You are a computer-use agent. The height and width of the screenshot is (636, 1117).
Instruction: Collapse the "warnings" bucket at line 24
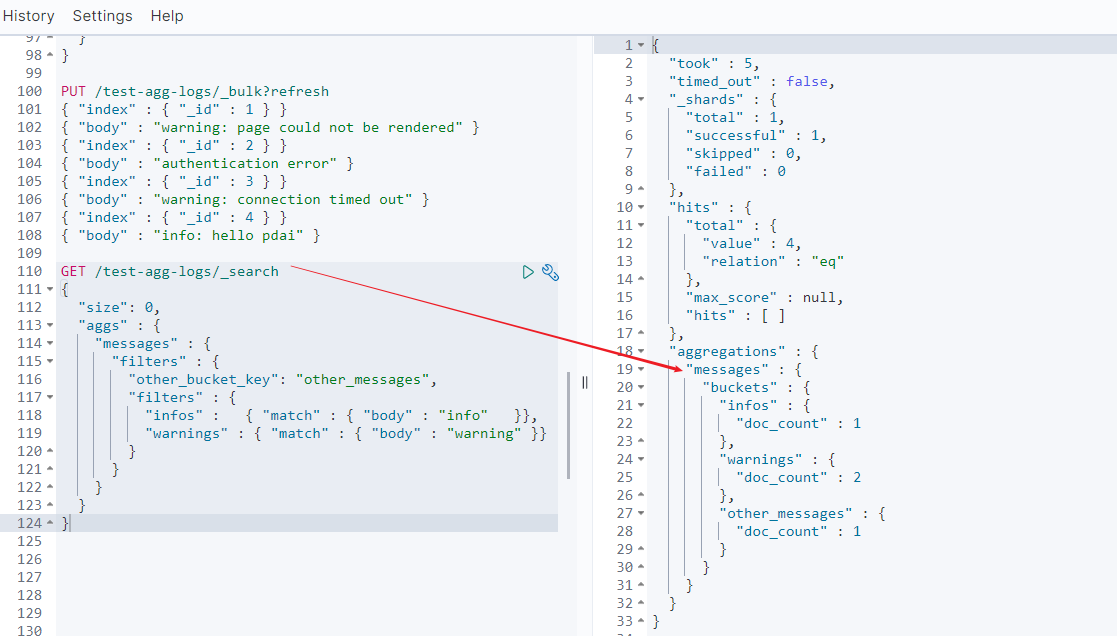(641, 460)
